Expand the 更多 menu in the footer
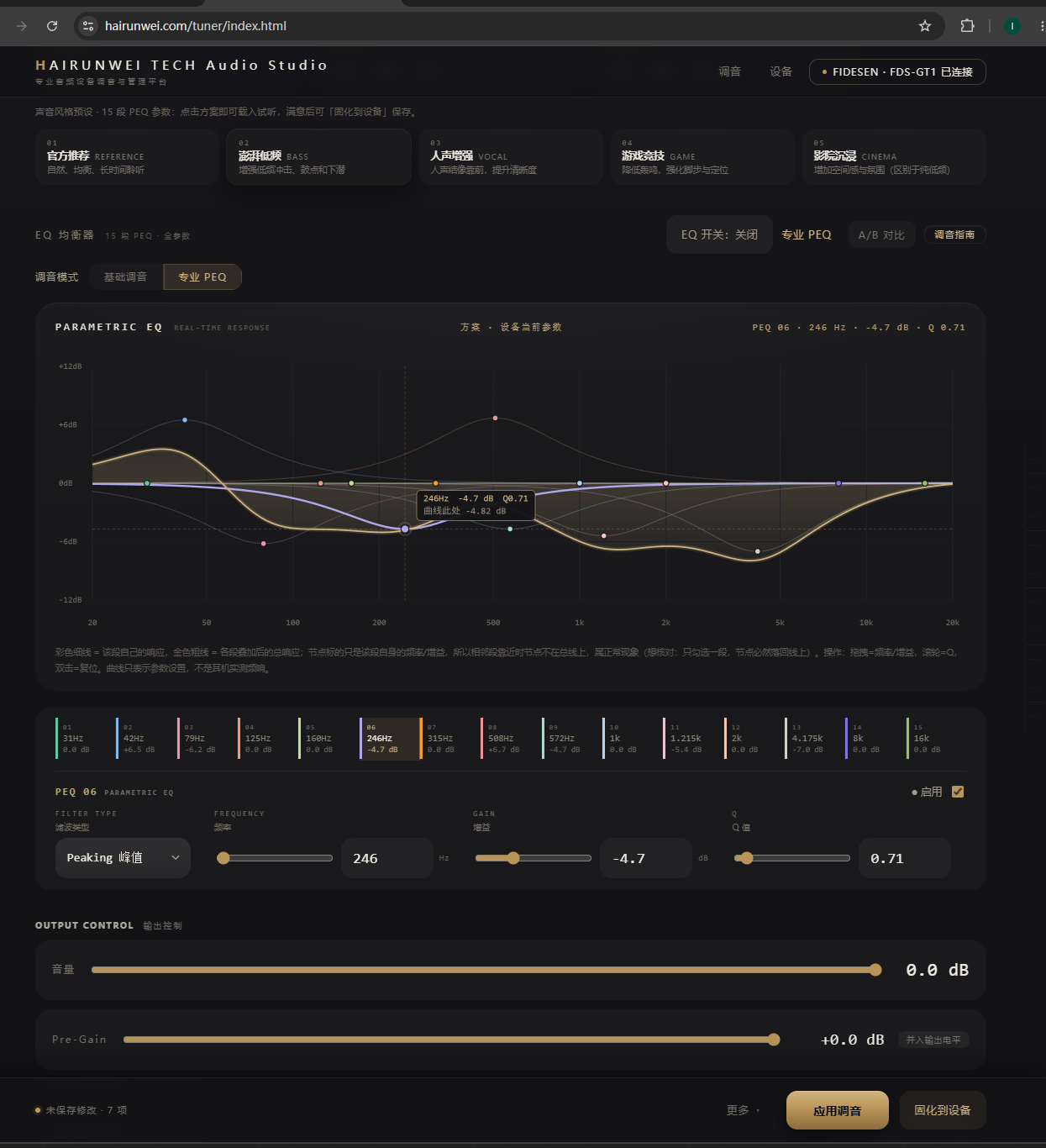The height and width of the screenshot is (1148, 1046). (x=743, y=1110)
